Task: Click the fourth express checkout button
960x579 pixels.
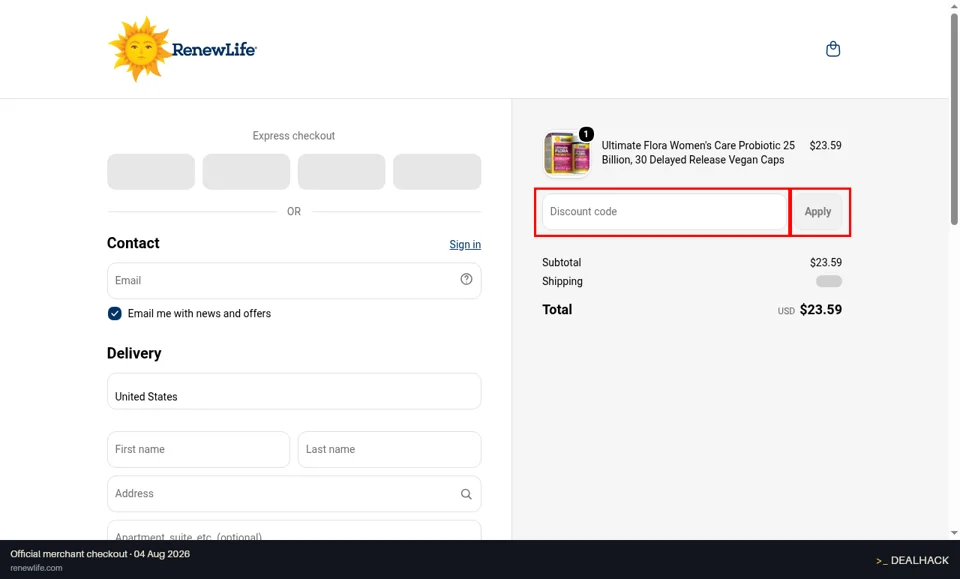Action: (437, 171)
